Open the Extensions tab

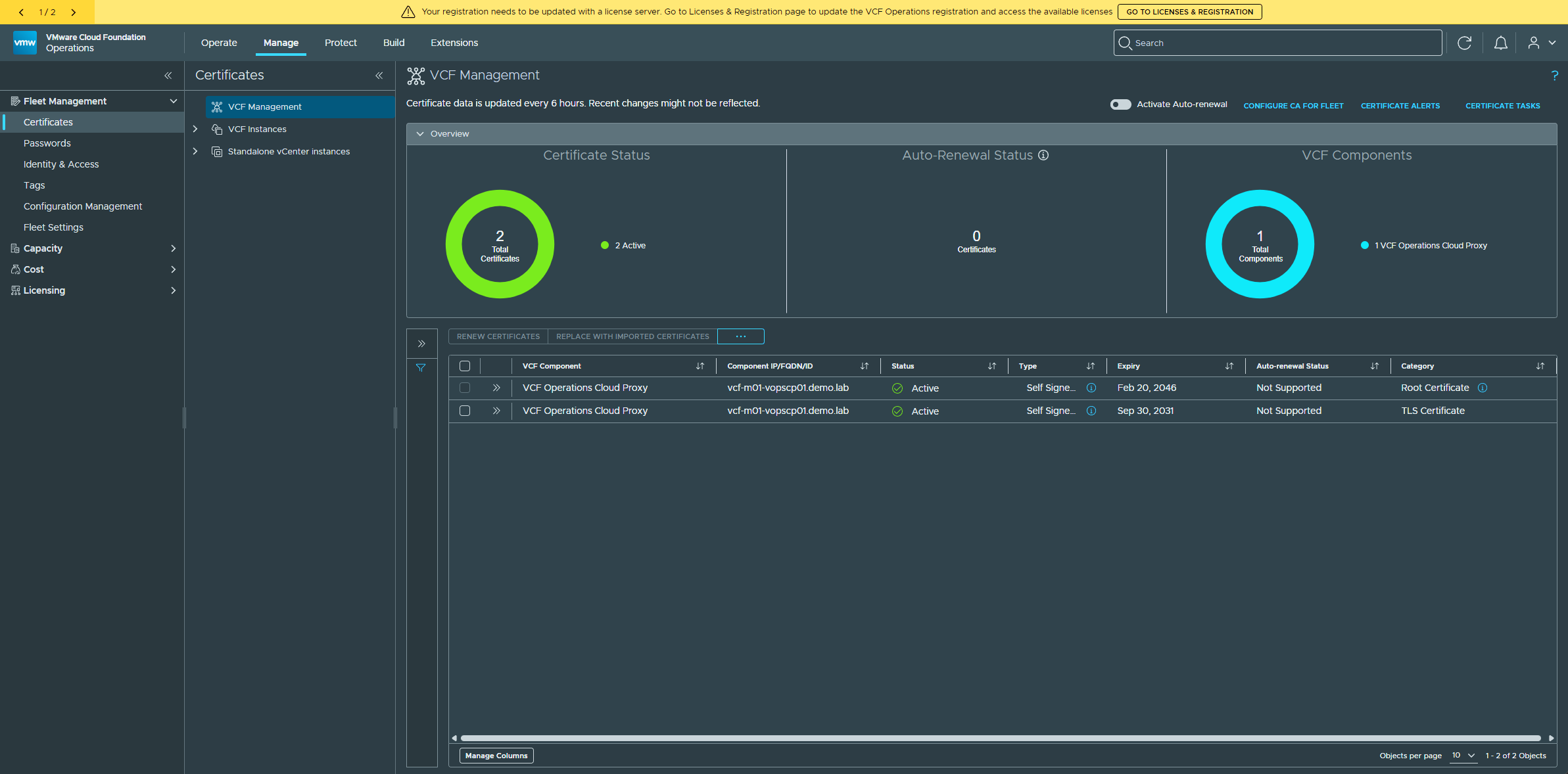(454, 43)
